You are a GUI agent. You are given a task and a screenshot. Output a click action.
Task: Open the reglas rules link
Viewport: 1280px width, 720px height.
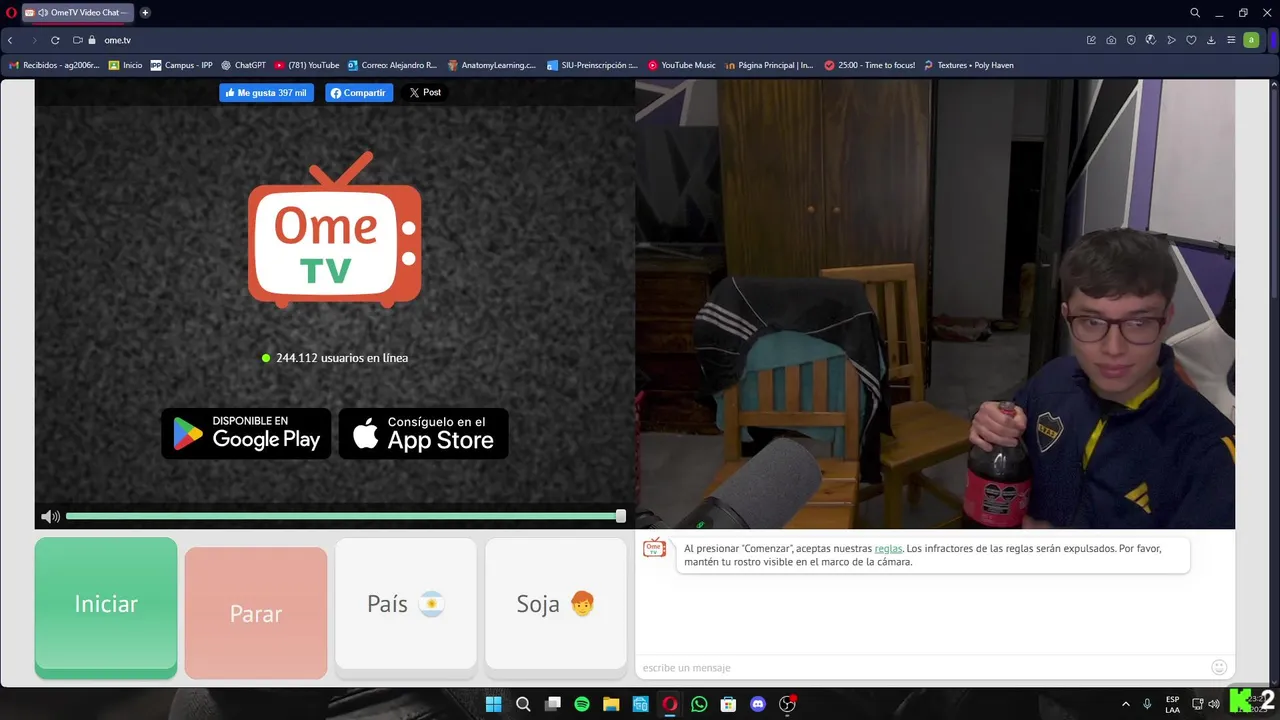[888, 548]
